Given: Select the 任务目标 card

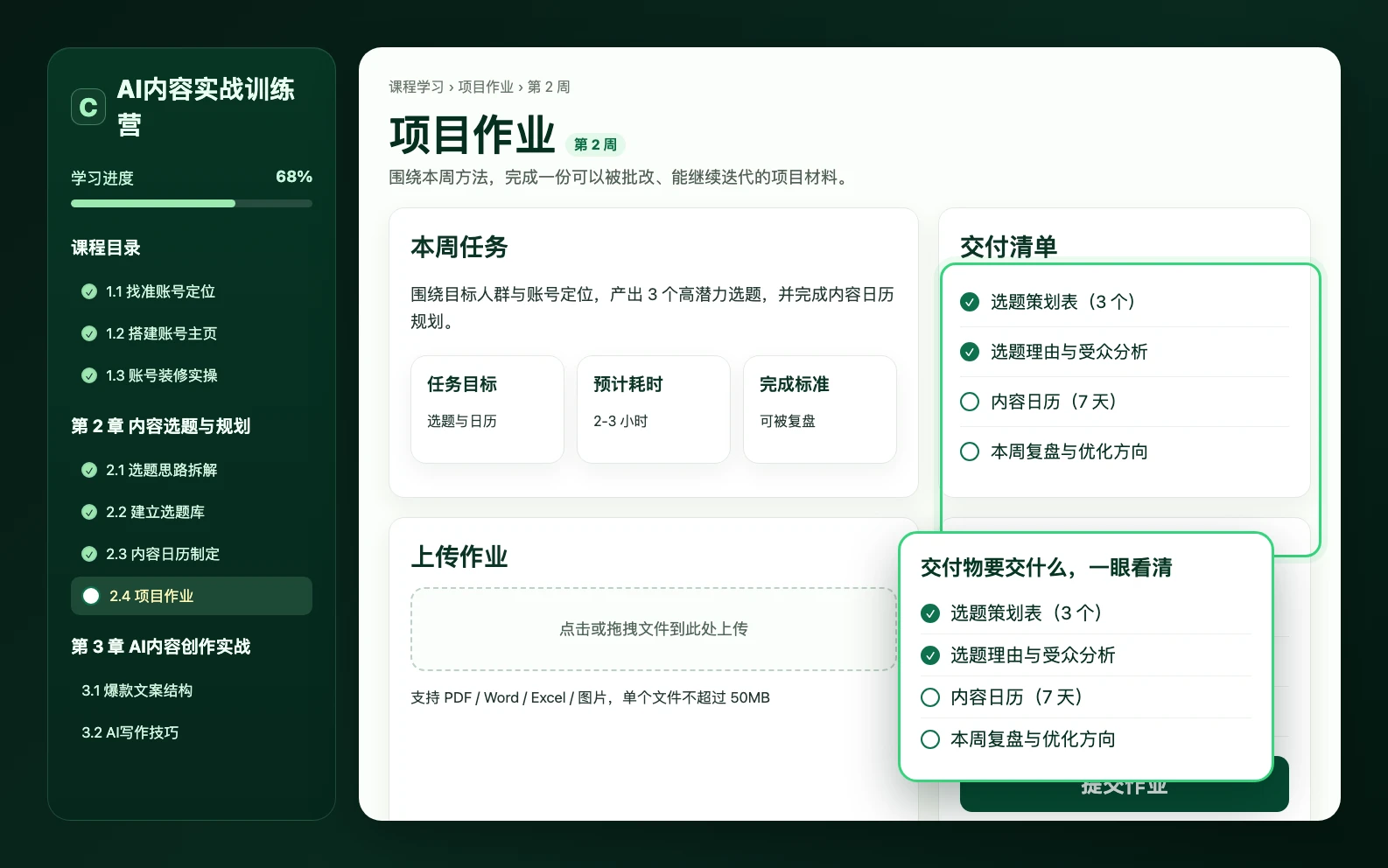Looking at the screenshot, I should [487, 409].
